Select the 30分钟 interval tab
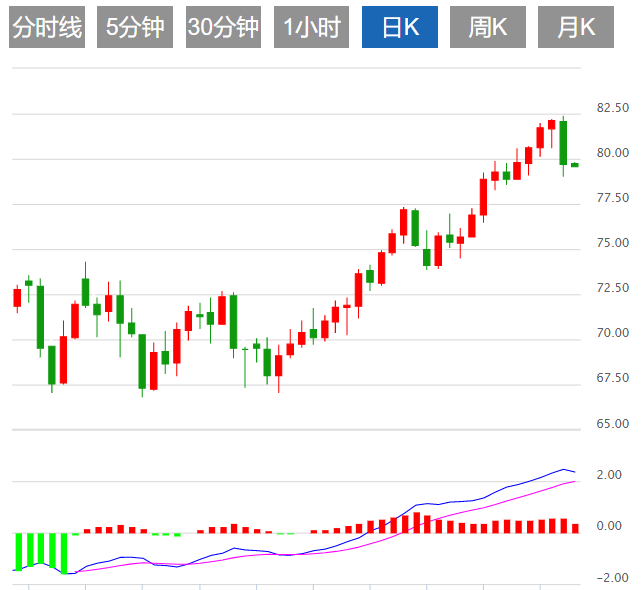This screenshot has width=641, height=590. point(223,27)
